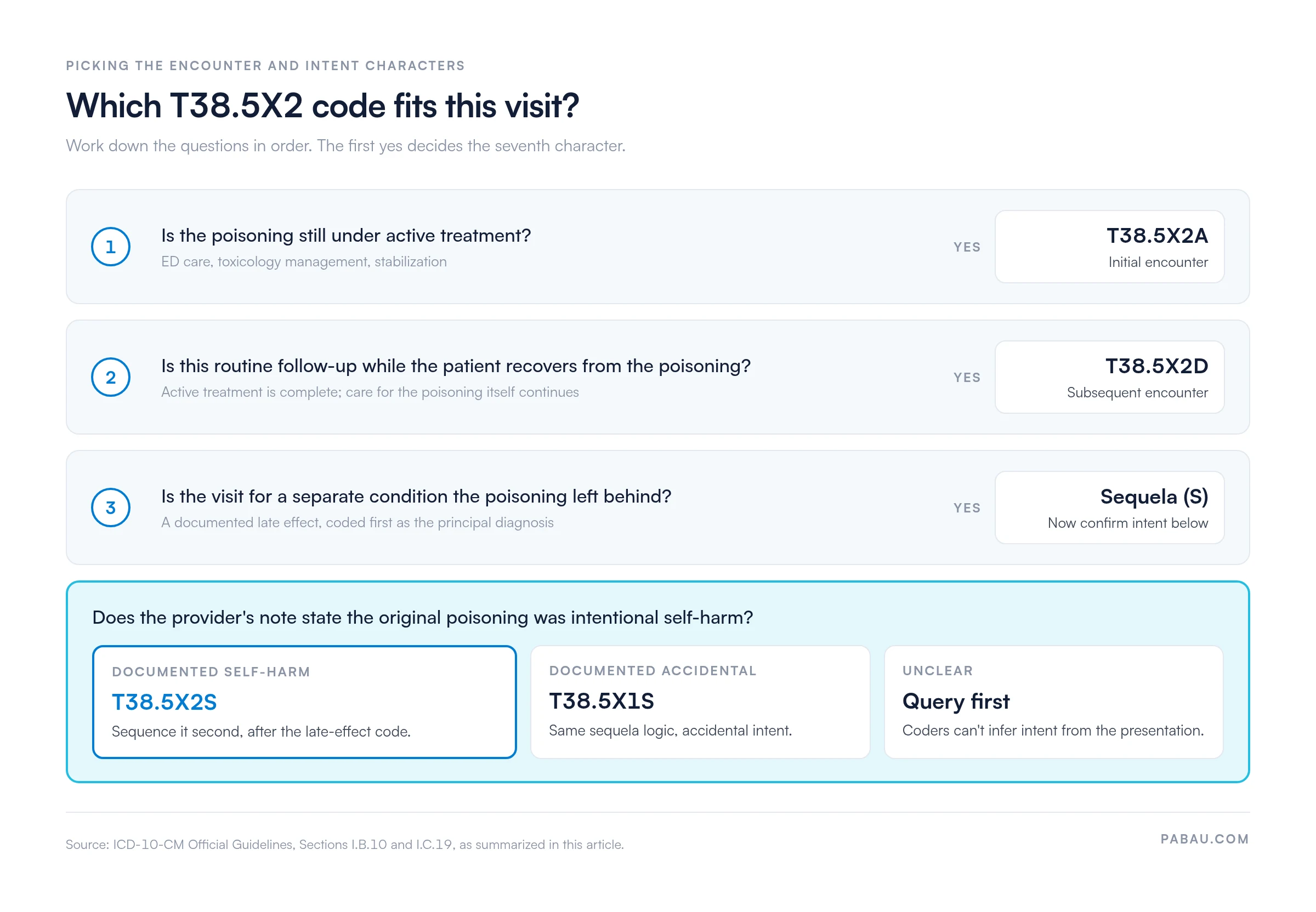Click the step 1 circle icon
This screenshot has height=912, width=1316.
(110, 247)
